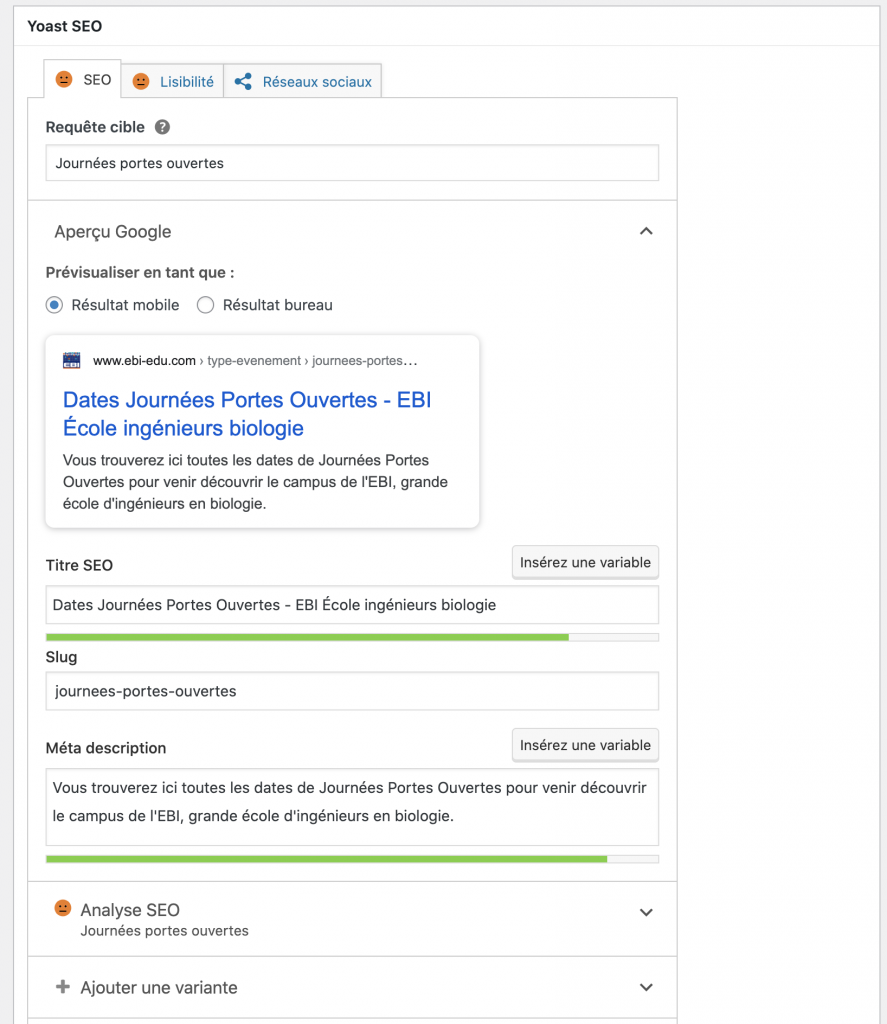Image resolution: width=887 pixels, height=1024 pixels.
Task: Switch to the Lisibilité tab
Action: (x=172, y=82)
